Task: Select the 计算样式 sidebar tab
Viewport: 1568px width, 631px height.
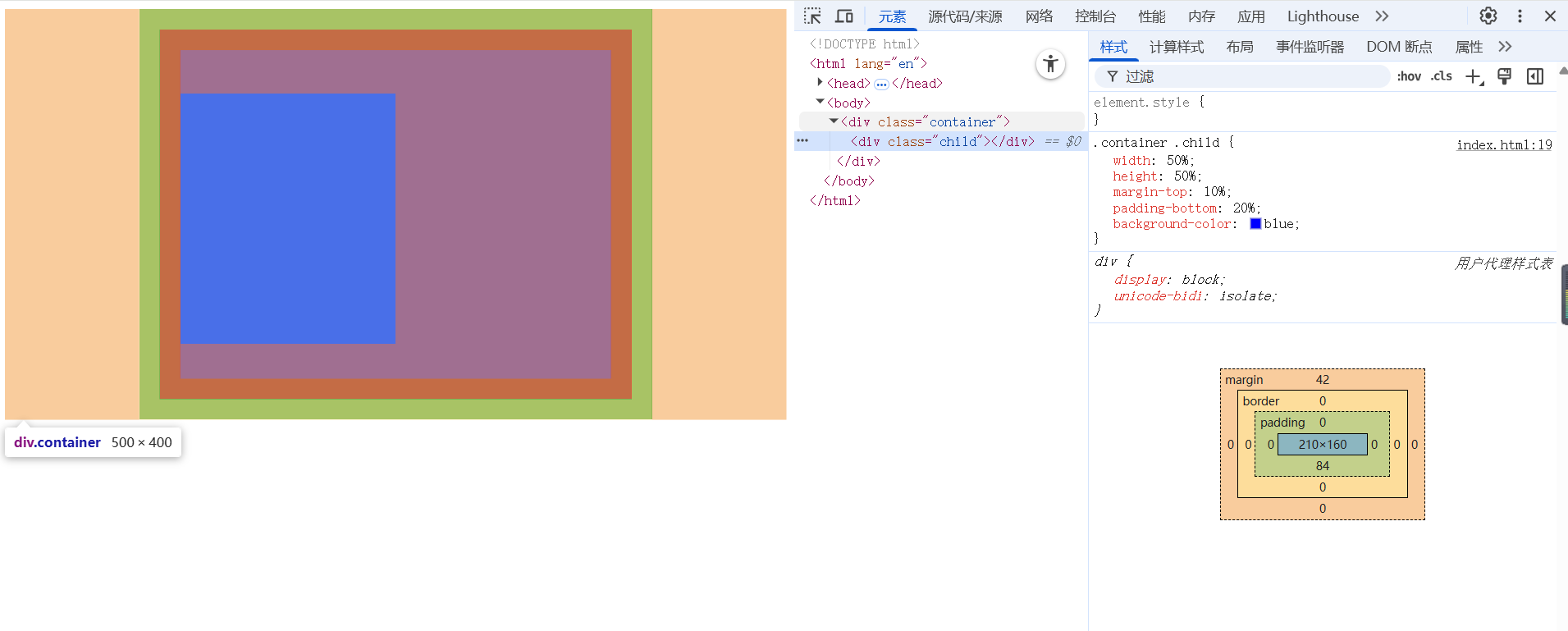Action: (x=1177, y=47)
